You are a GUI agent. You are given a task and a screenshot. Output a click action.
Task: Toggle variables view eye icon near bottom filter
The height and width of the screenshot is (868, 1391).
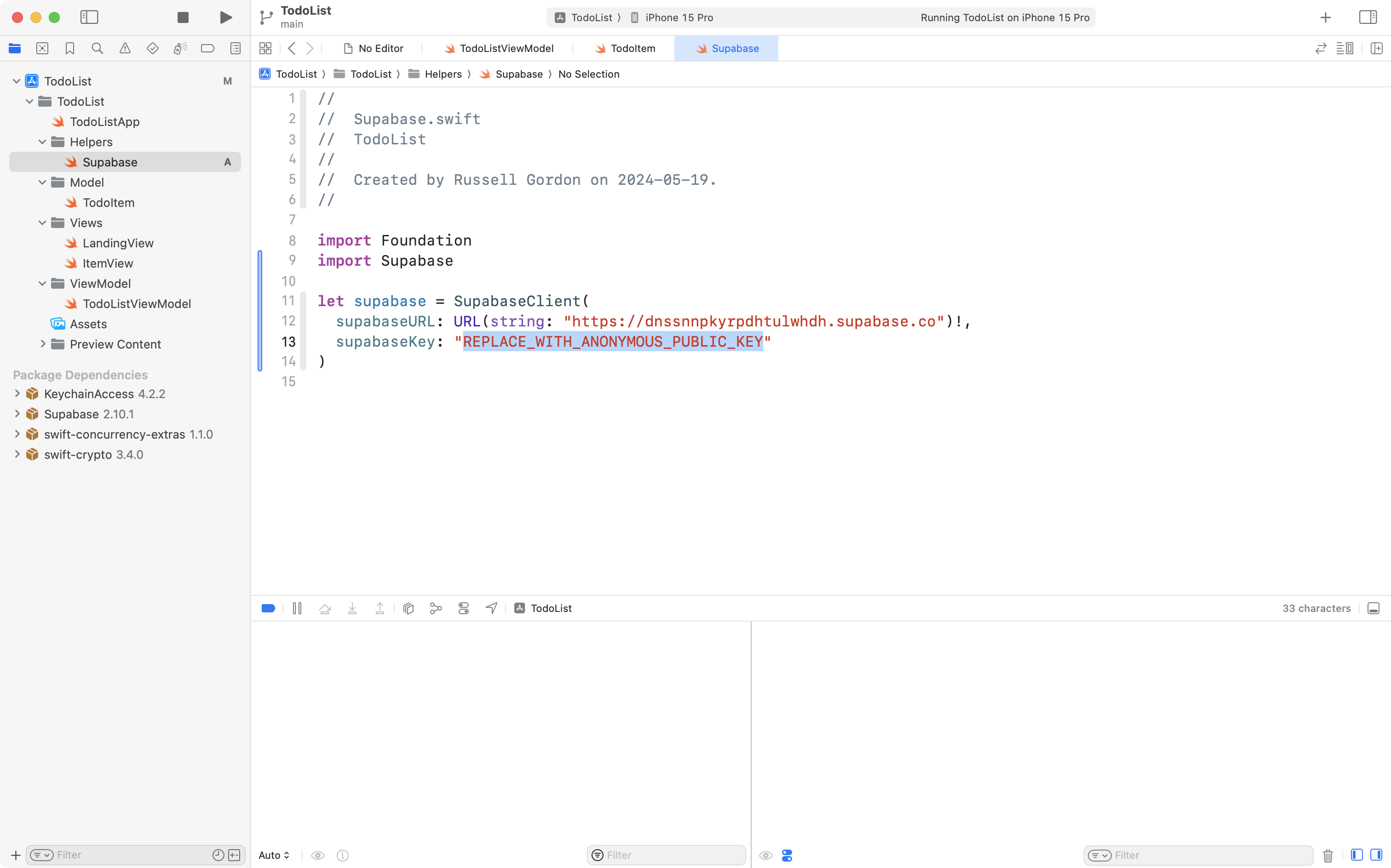point(765,855)
